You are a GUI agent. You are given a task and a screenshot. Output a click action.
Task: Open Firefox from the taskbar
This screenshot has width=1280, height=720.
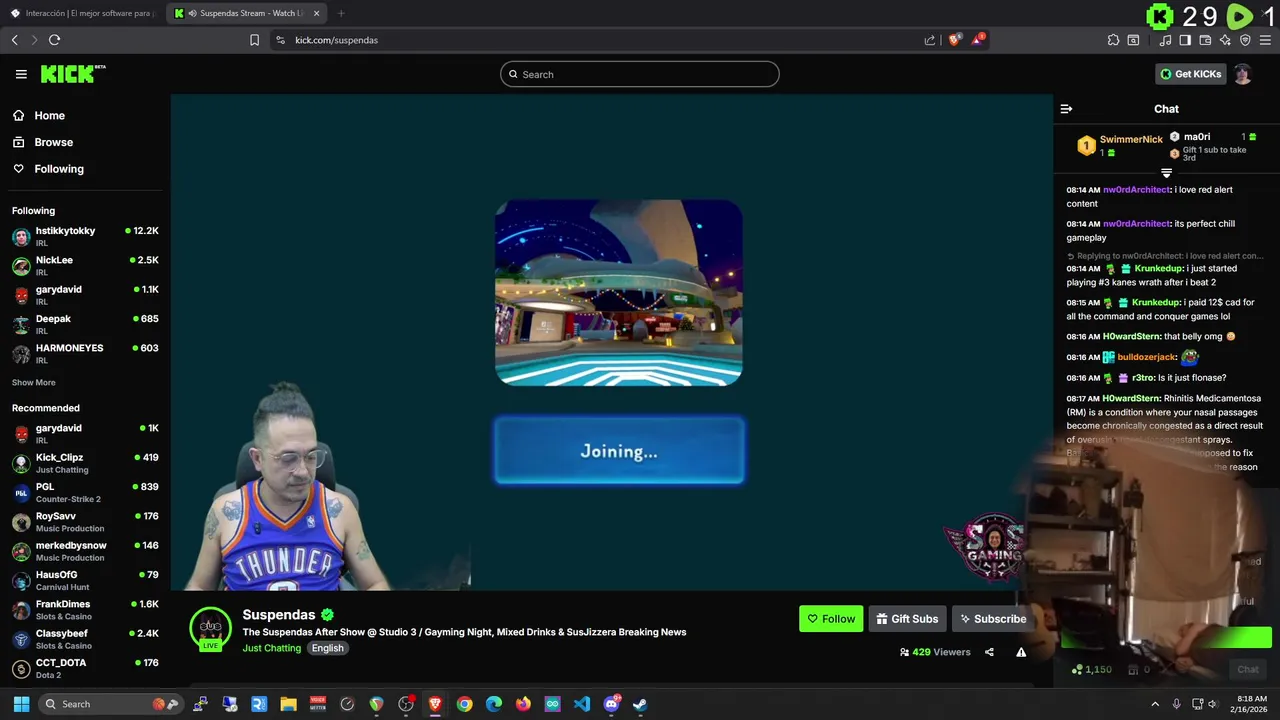(x=523, y=704)
